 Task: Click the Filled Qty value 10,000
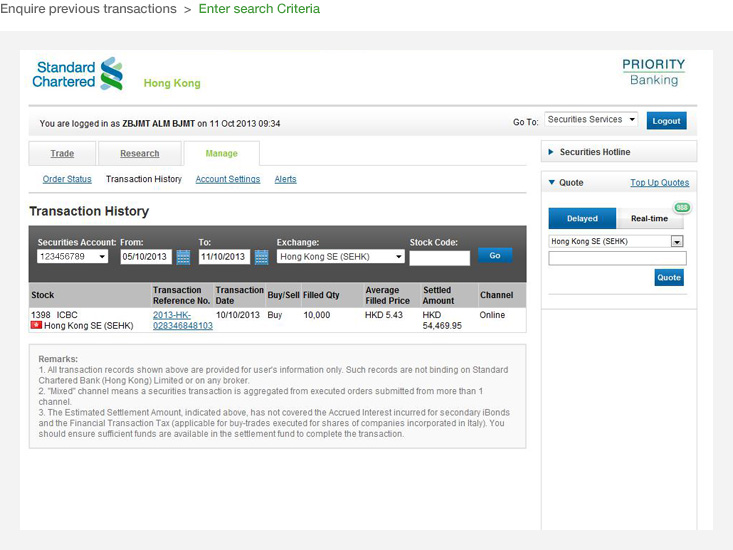point(316,315)
